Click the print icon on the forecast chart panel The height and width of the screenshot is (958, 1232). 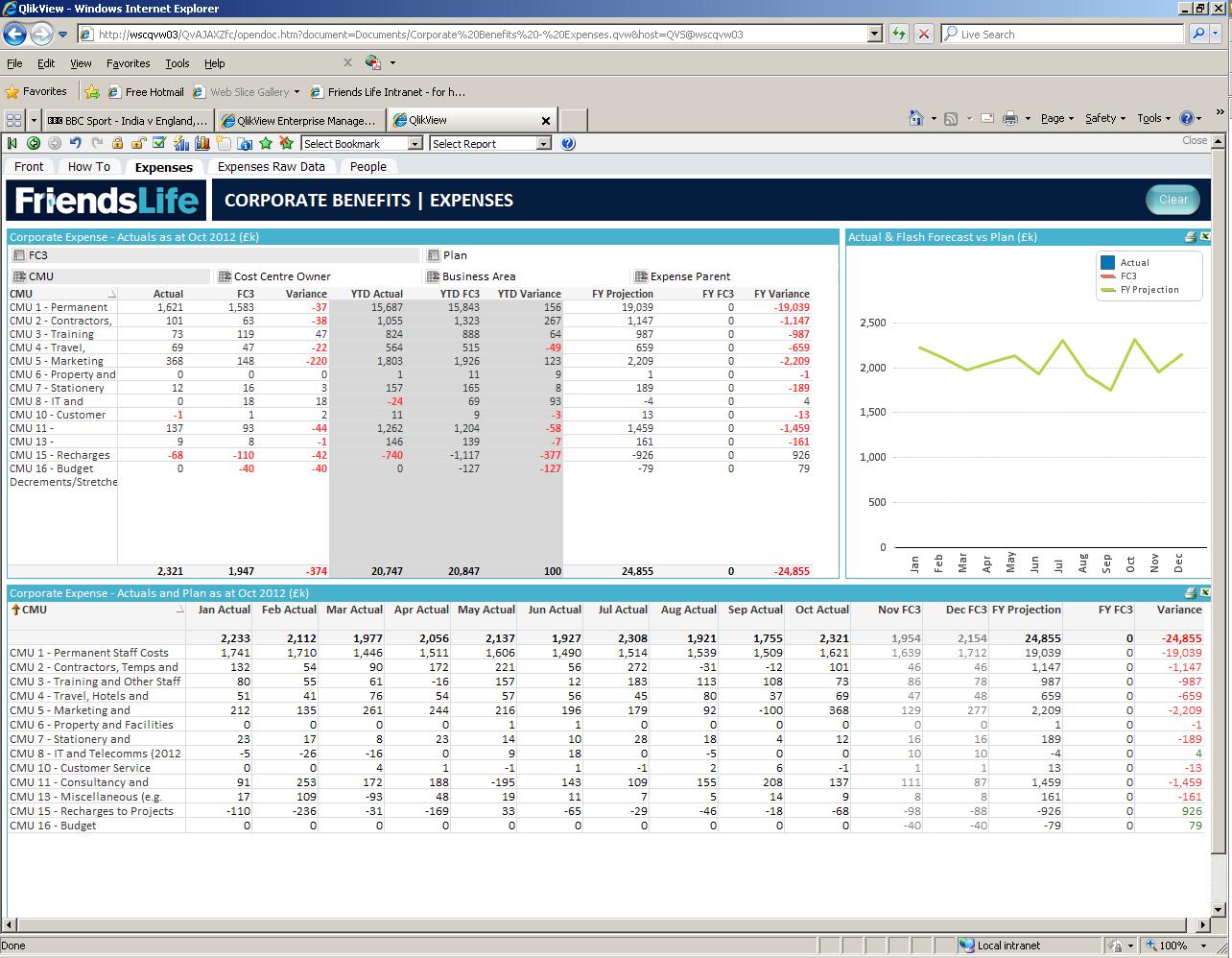point(1191,236)
